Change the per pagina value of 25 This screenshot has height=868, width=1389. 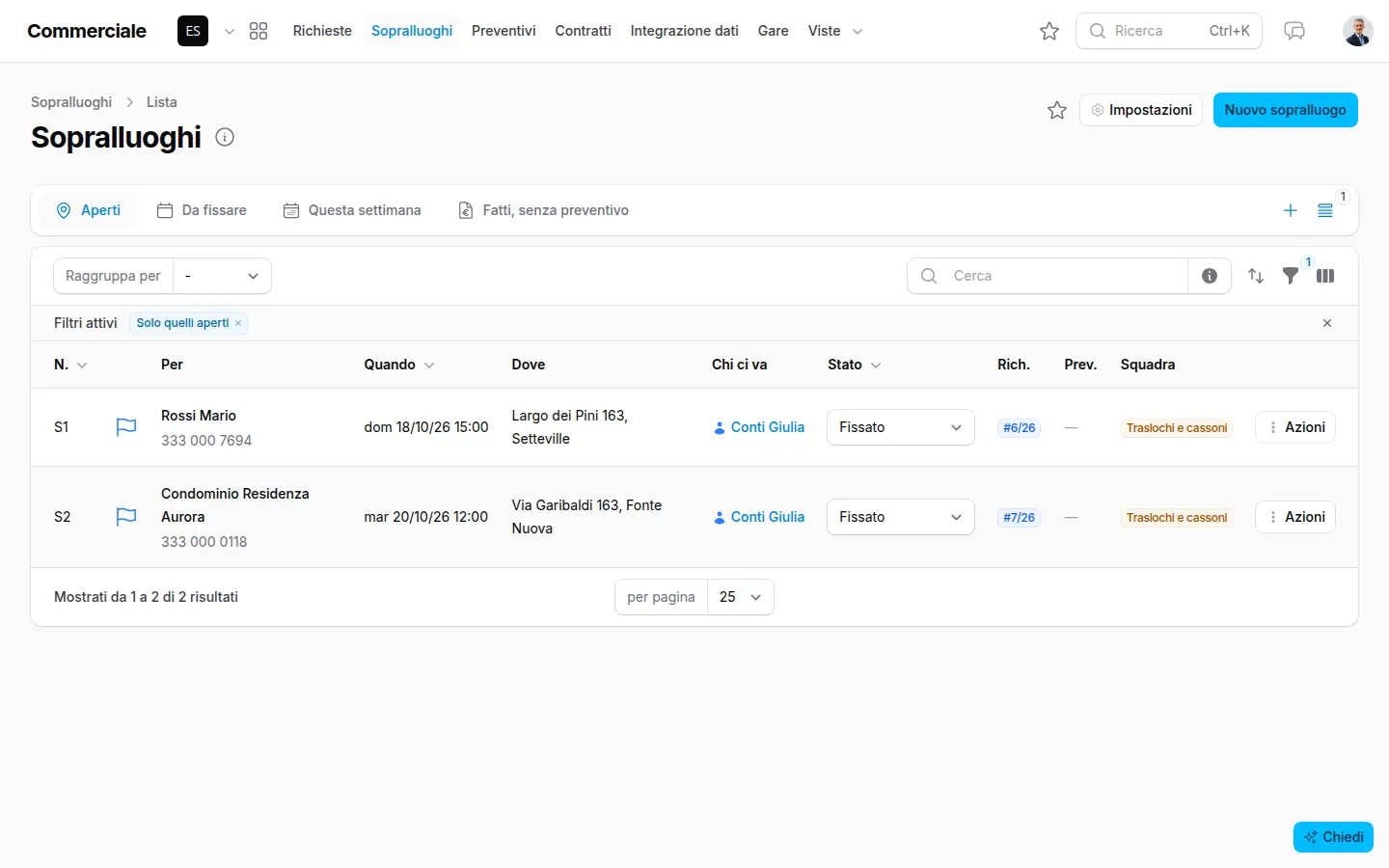pos(741,597)
